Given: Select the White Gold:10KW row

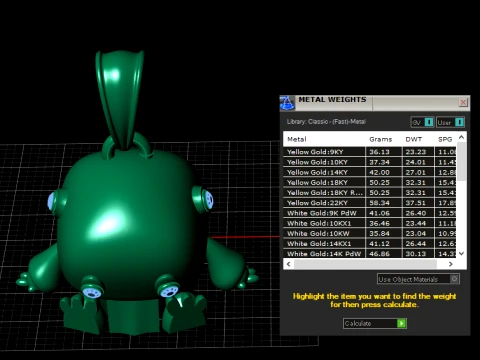Looking at the screenshot, I should 370,233.
